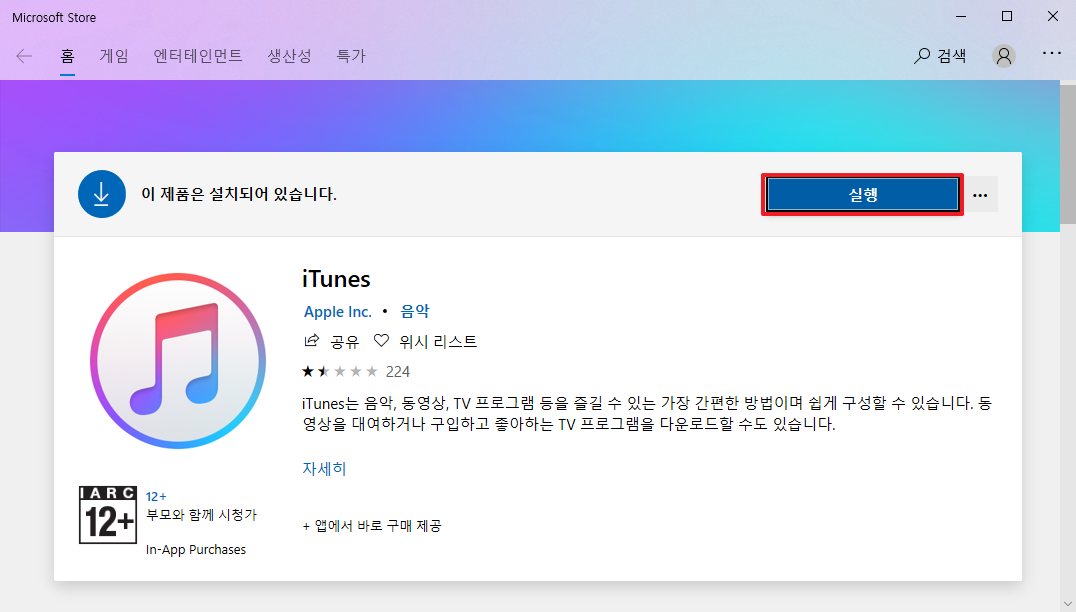Click the Apple Inc. publisher link
The width and height of the screenshot is (1076, 612).
click(x=337, y=311)
